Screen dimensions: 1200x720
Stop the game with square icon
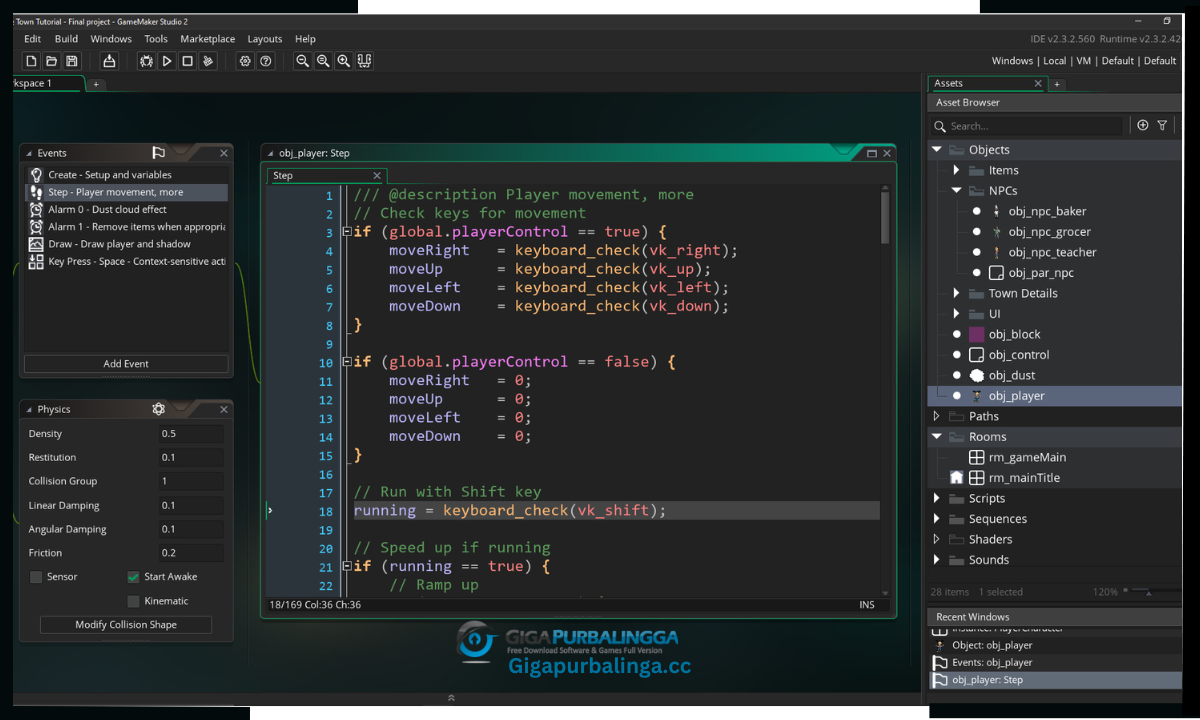[187, 61]
